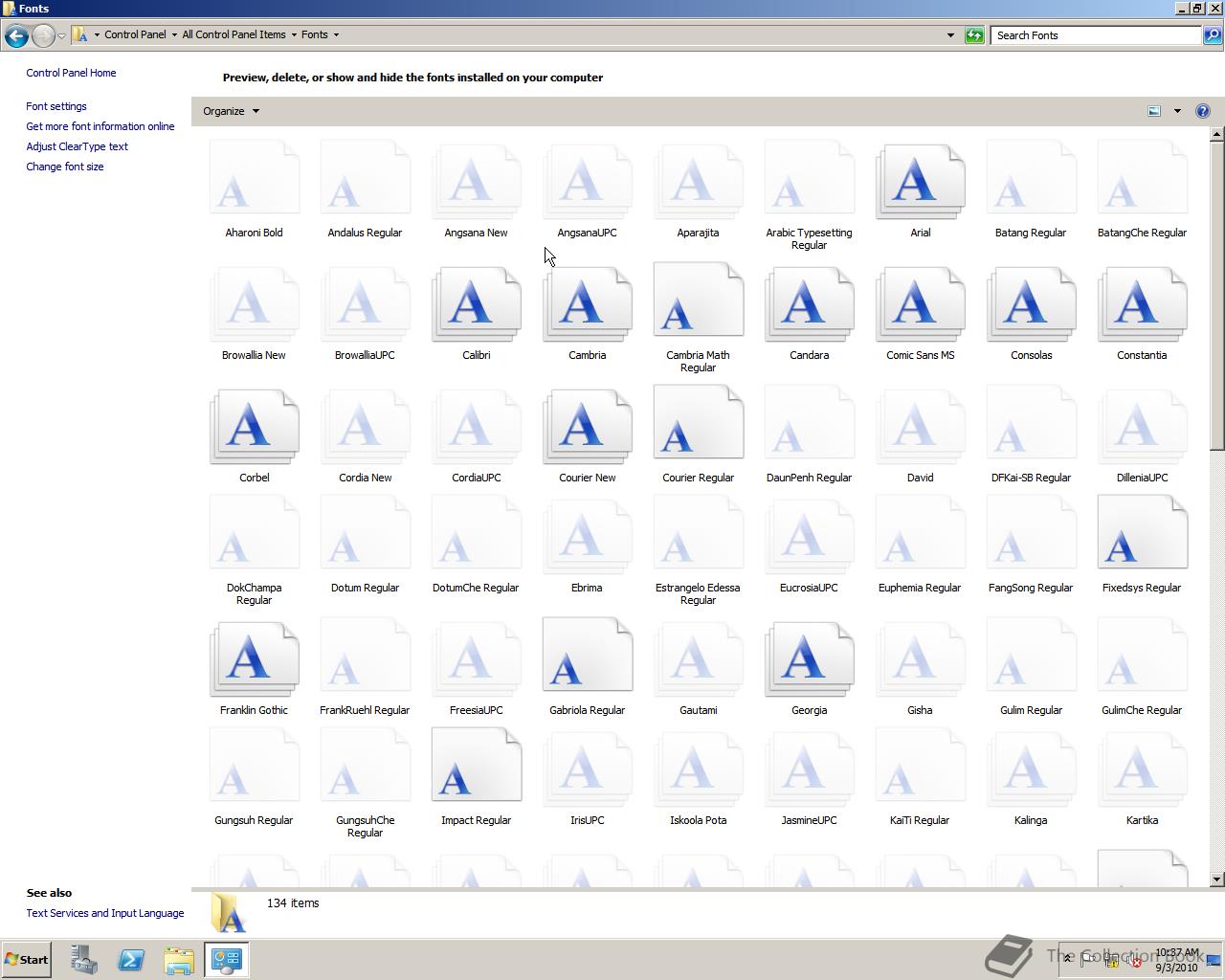
Task: Click the Control Panel breadcrumb
Action: click(x=135, y=34)
